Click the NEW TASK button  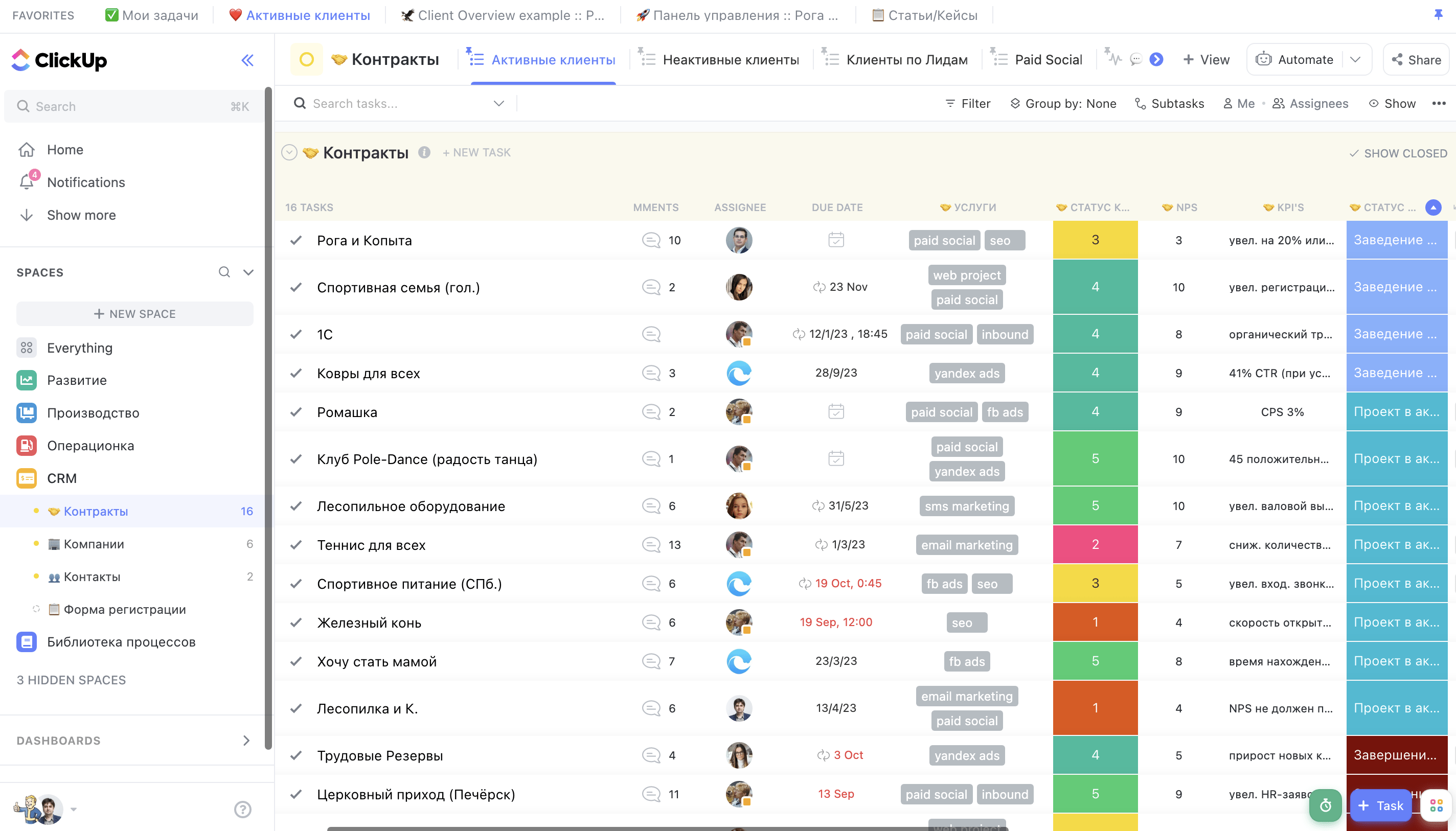pyautogui.click(x=476, y=152)
